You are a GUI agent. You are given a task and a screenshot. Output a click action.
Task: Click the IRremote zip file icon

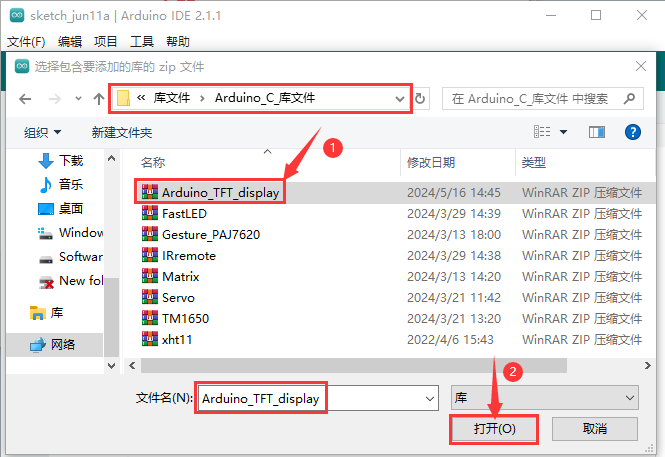(x=150, y=255)
